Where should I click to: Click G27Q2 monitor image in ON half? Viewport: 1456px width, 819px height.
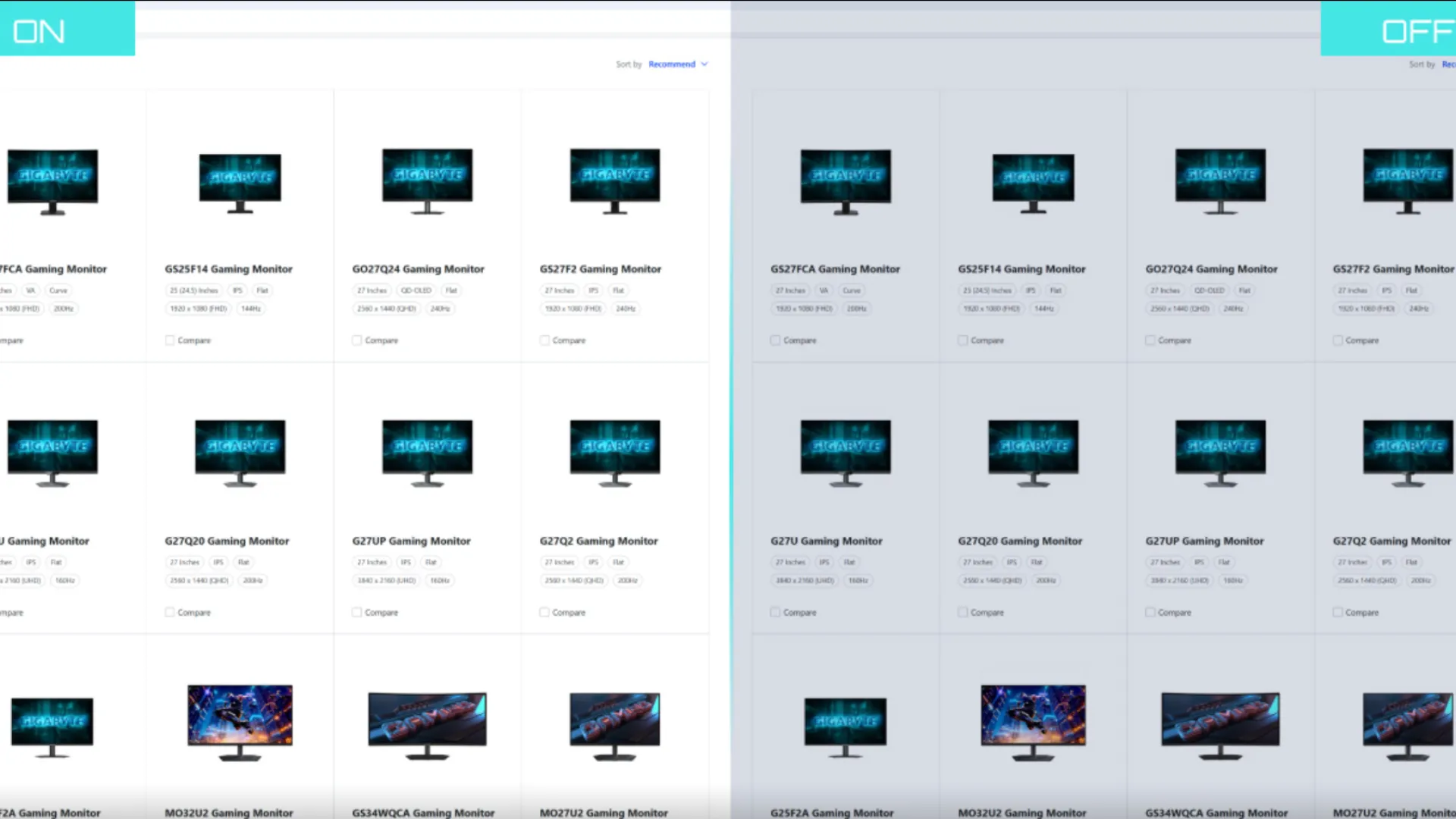click(615, 453)
